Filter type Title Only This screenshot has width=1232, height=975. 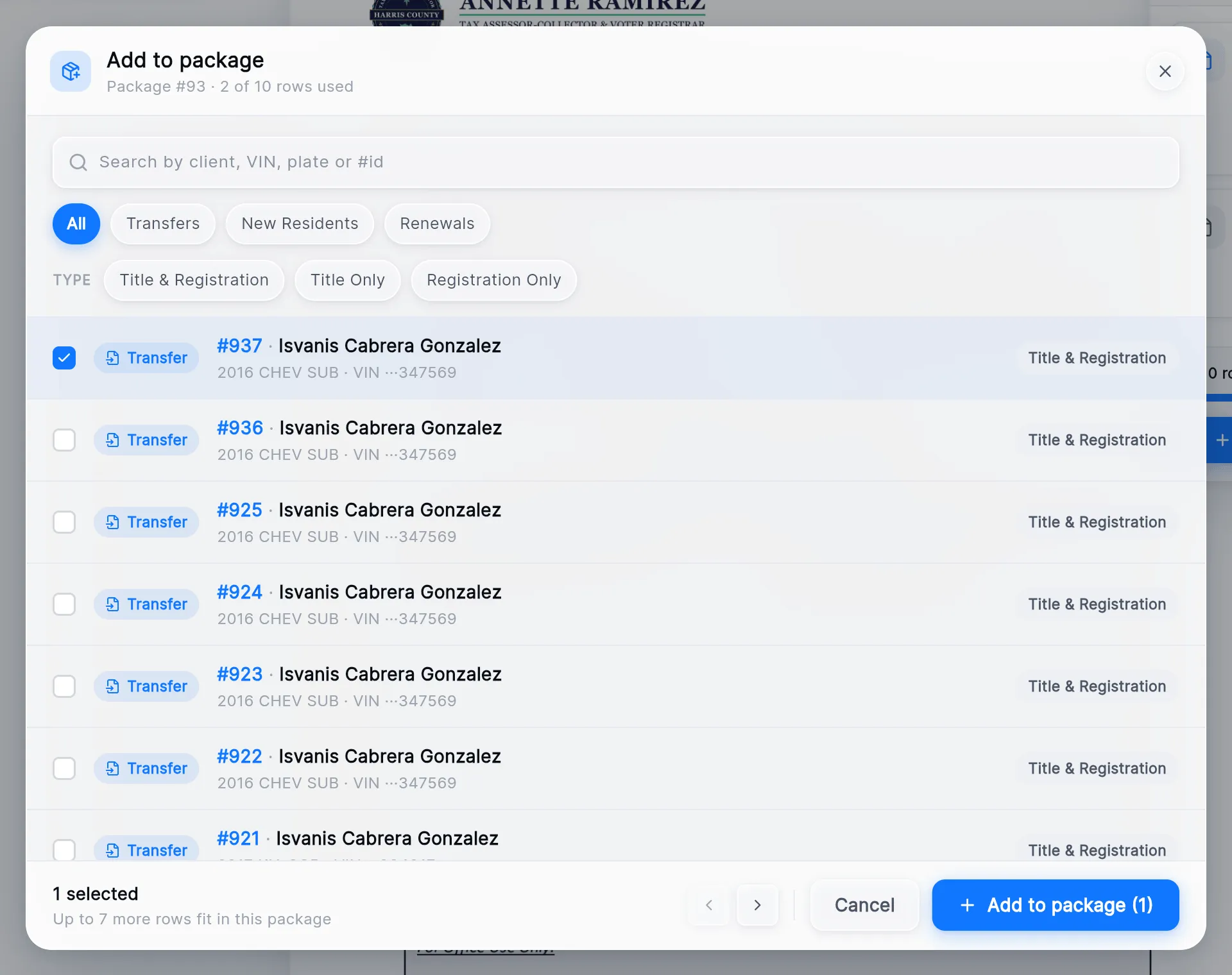[348, 280]
